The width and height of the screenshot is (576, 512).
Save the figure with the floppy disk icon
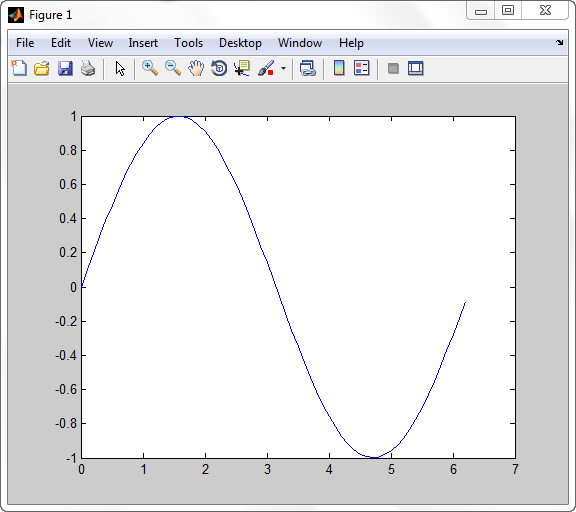click(x=65, y=68)
